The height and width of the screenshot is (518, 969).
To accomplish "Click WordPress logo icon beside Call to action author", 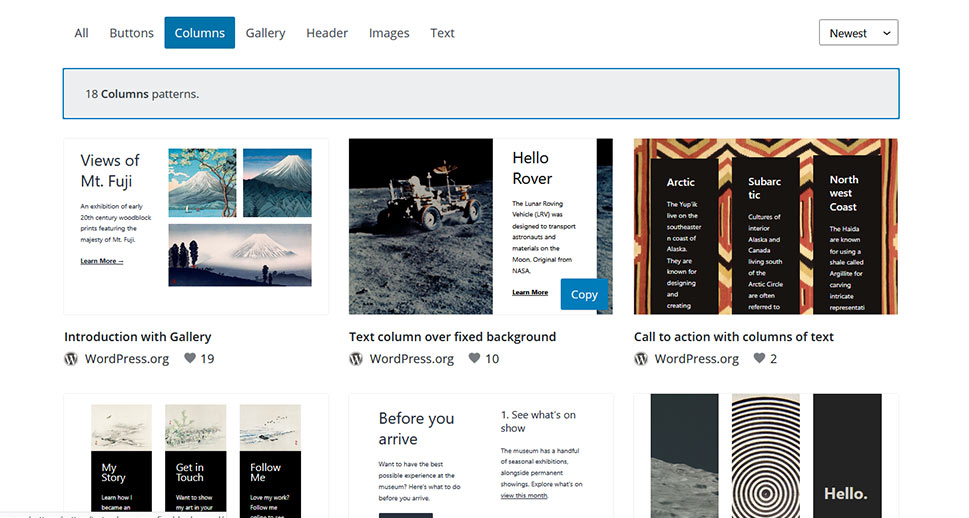I will (x=641, y=359).
